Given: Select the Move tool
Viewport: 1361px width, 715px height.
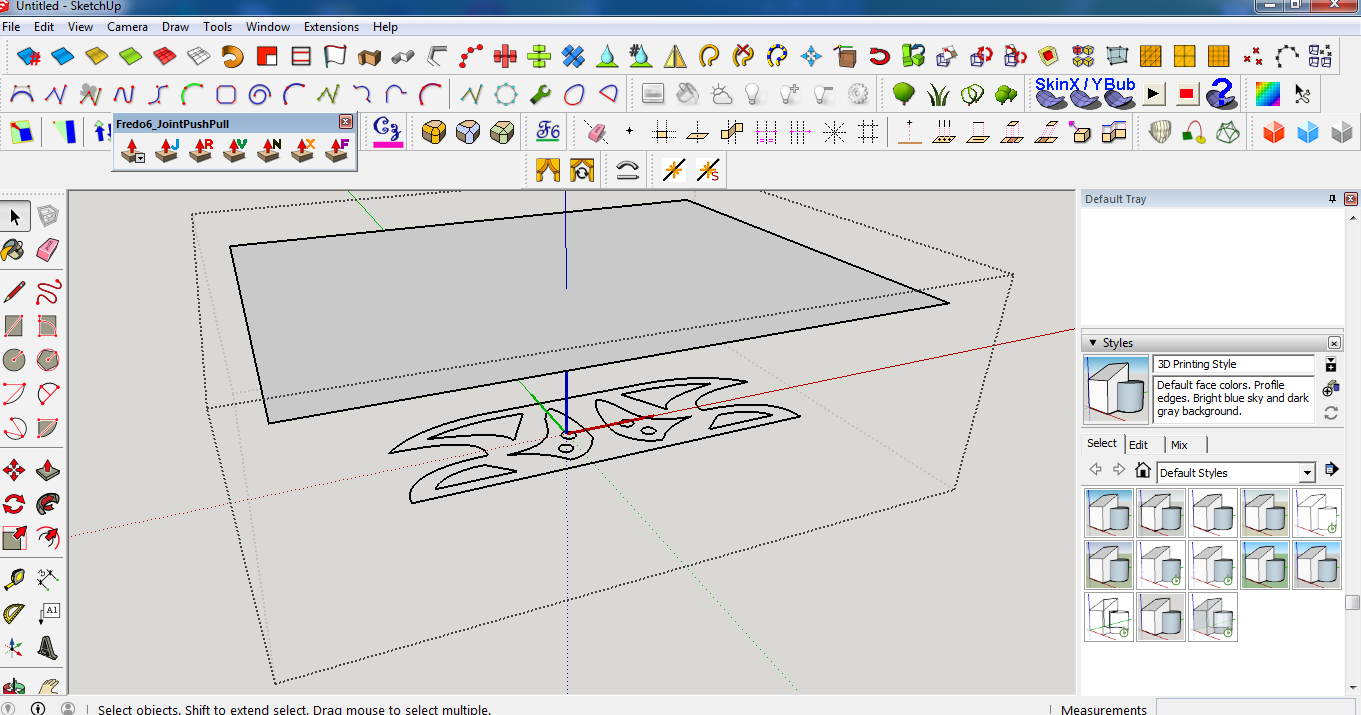Looking at the screenshot, I should point(14,470).
